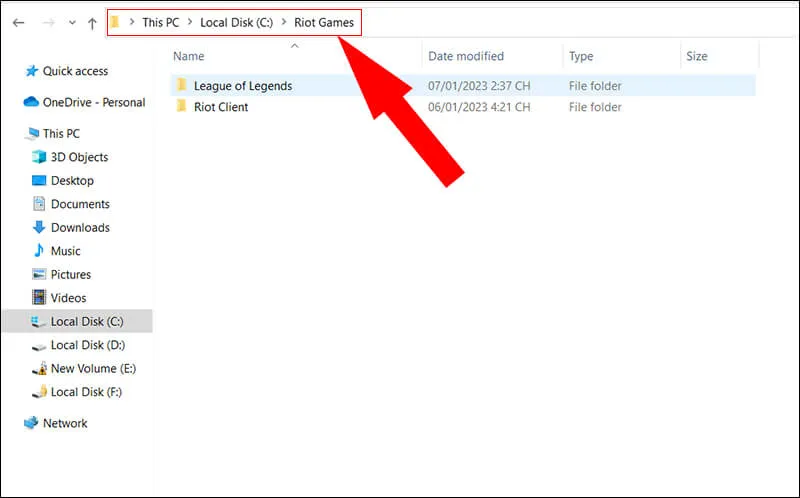Click the New Volume (E:) warning drive icon
The width and height of the screenshot is (800, 498).
point(39,369)
